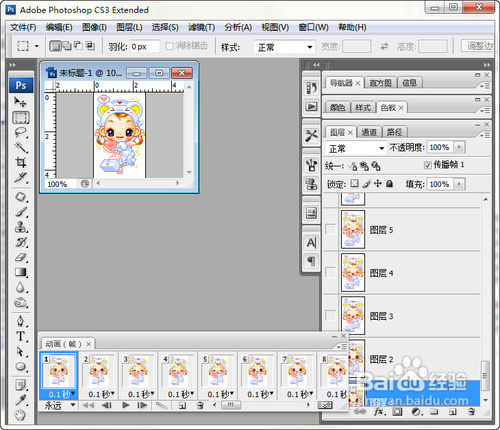Open the 滤镜(T) menu
The height and width of the screenshot is (430, 500).
tap(201, 27)
